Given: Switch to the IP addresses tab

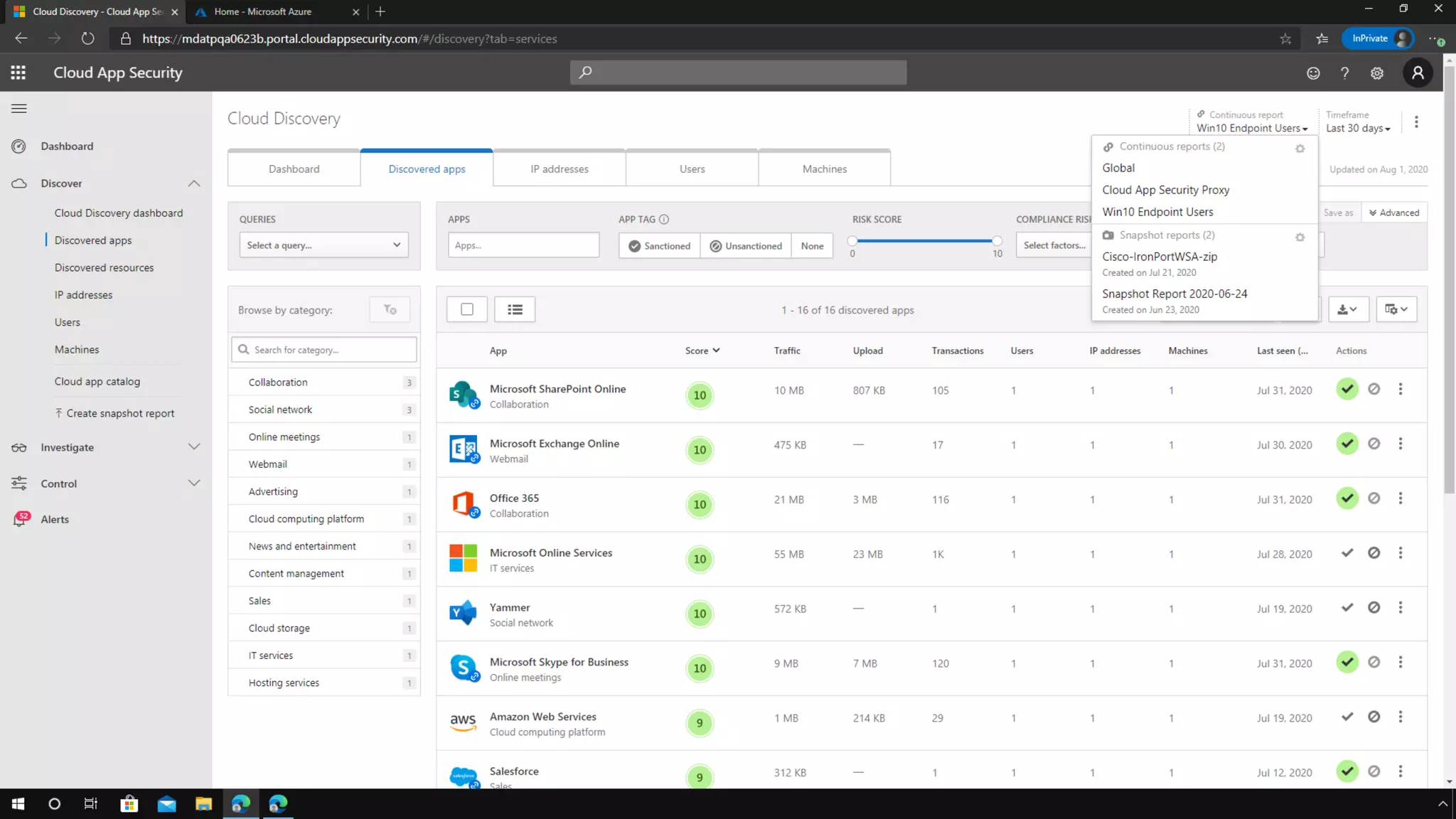Looking at the screenshot, I should [559, 169].
